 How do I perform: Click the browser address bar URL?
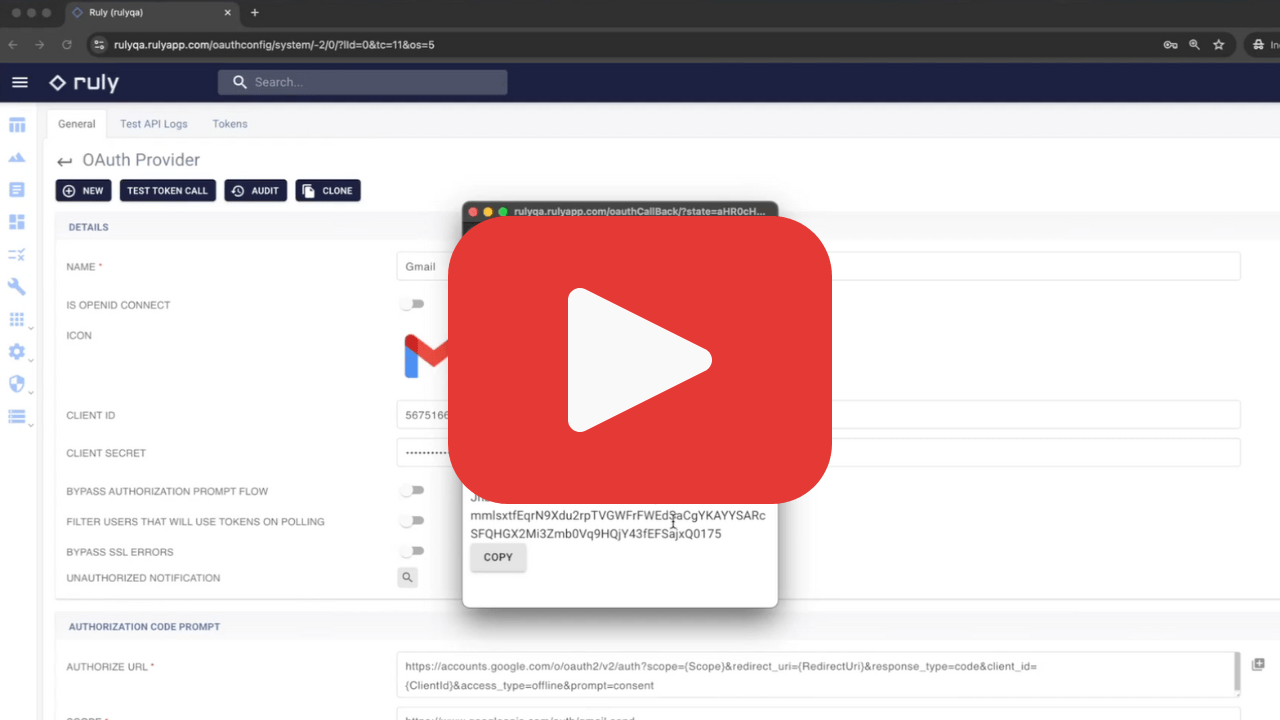point(274,45)
